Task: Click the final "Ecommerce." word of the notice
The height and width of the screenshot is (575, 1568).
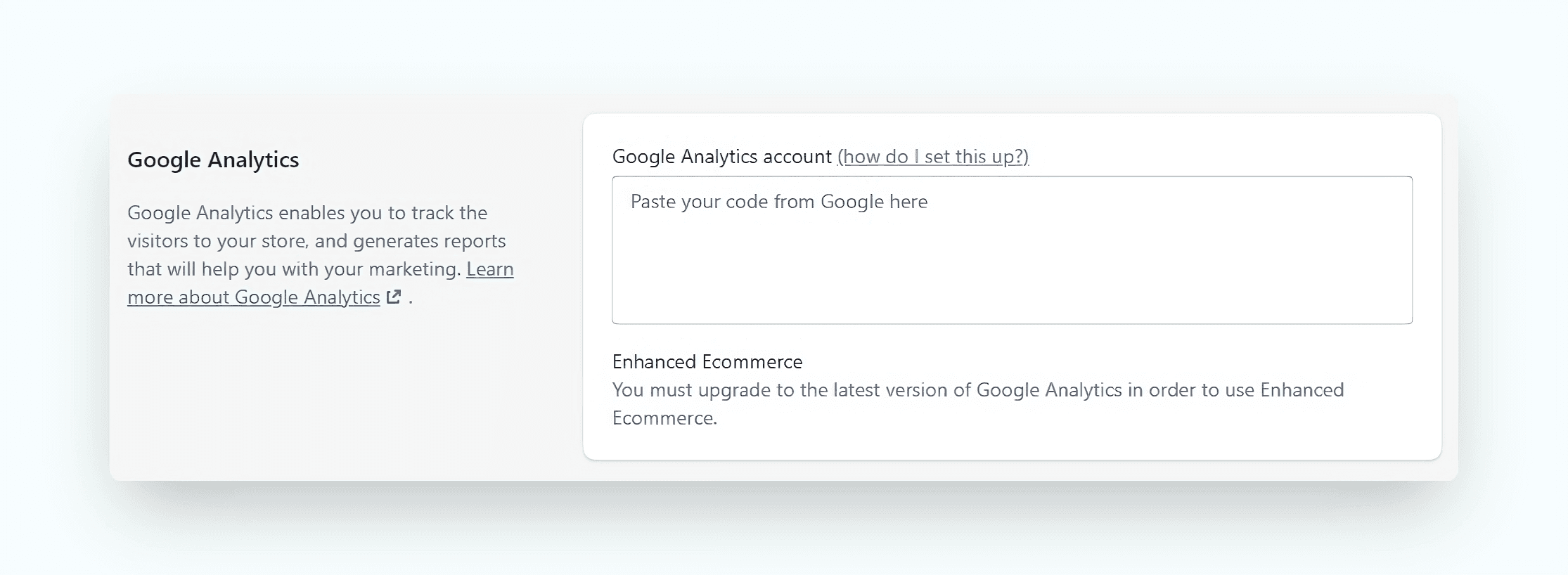Action: 664,418
